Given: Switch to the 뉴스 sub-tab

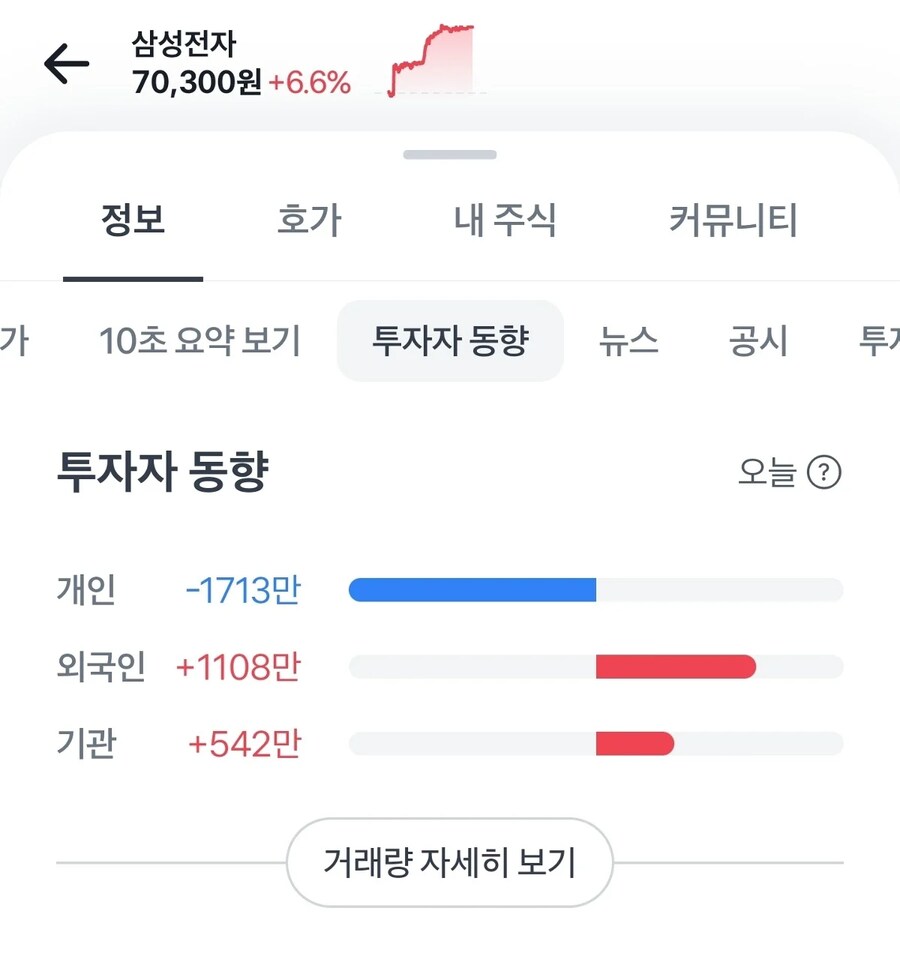Looking at the screenshot, I should pyautogui.click(x=630, y=341).
